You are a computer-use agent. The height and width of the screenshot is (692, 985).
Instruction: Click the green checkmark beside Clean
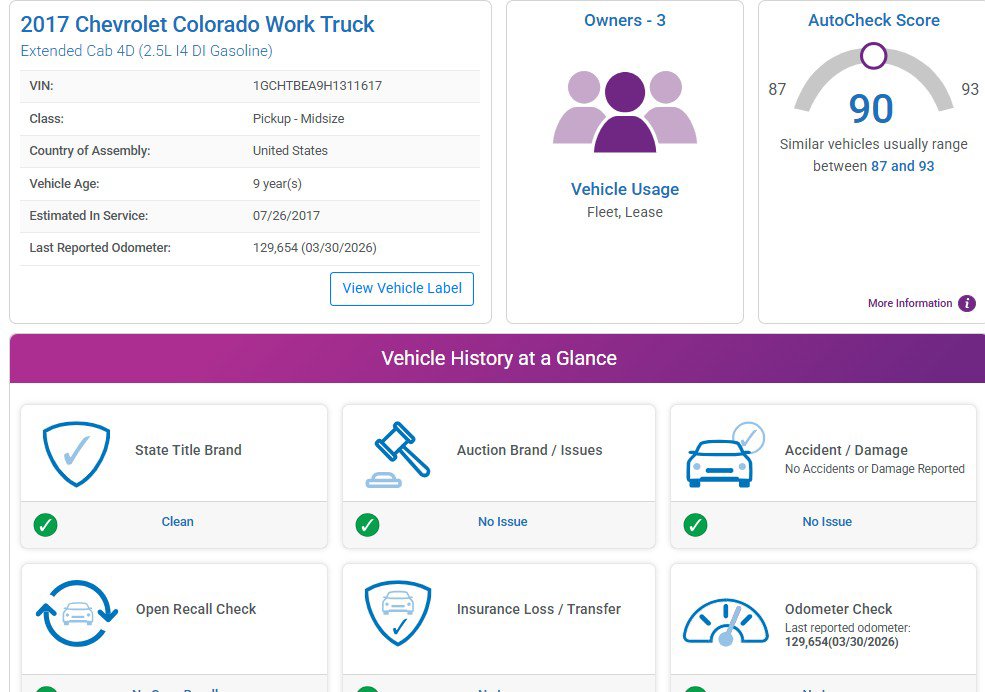(x=45, y=524)
